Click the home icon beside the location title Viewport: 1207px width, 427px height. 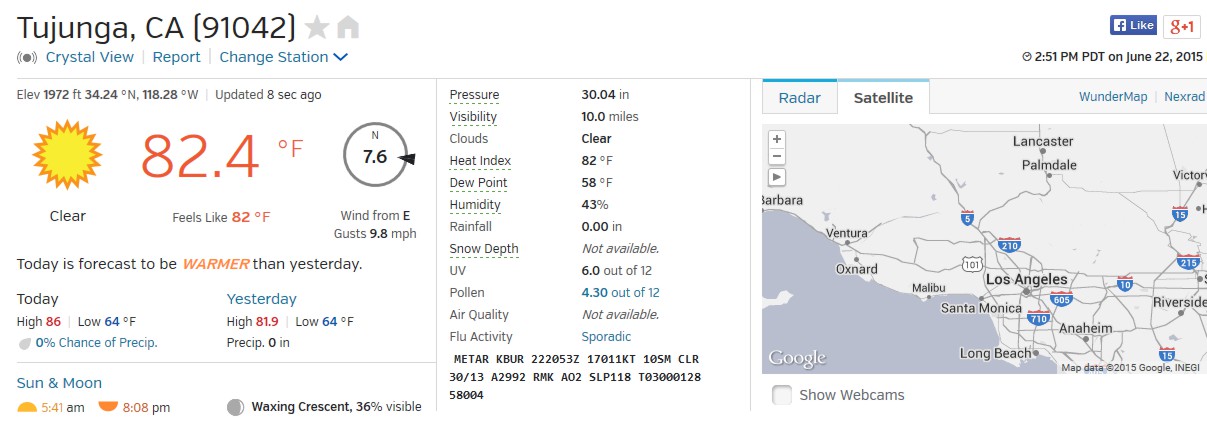tap(347, 27)
